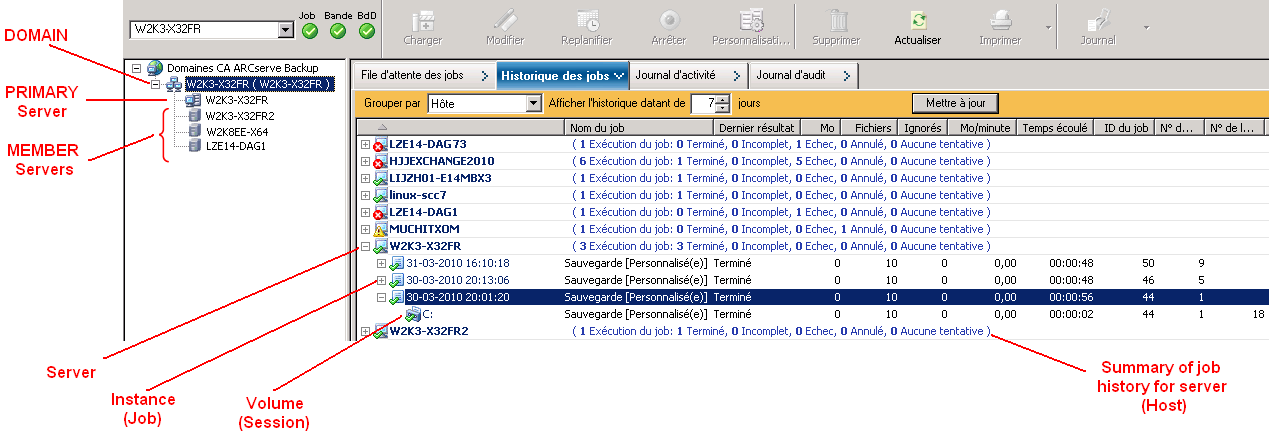Click the Arrêter stop icon
Viewport: 1269px width, 441px height.
[669, 19]
